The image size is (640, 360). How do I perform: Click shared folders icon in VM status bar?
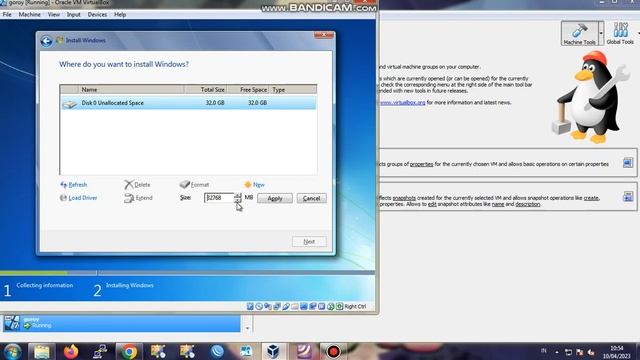pos(295,307)
